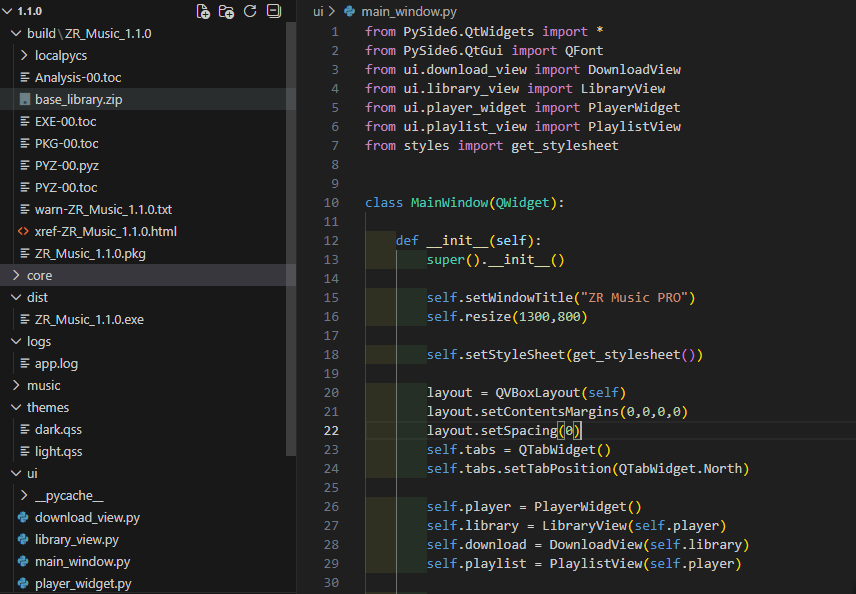Open the dark.qss theme file
This screenshot has height=594, width=856.
tap(57, 429)
